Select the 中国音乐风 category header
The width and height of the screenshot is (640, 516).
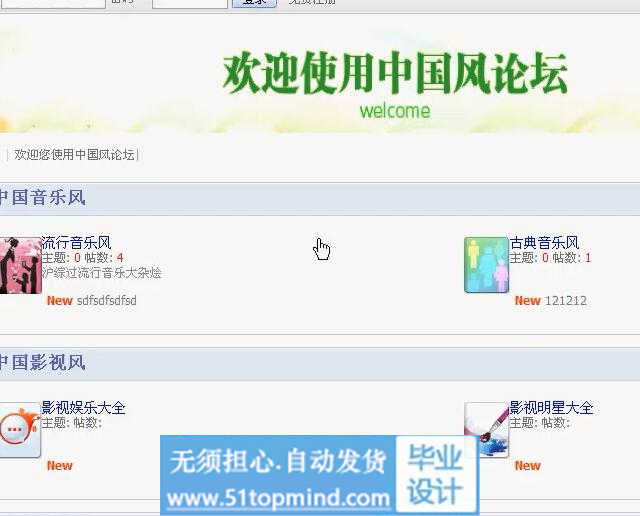click(42, 198)
